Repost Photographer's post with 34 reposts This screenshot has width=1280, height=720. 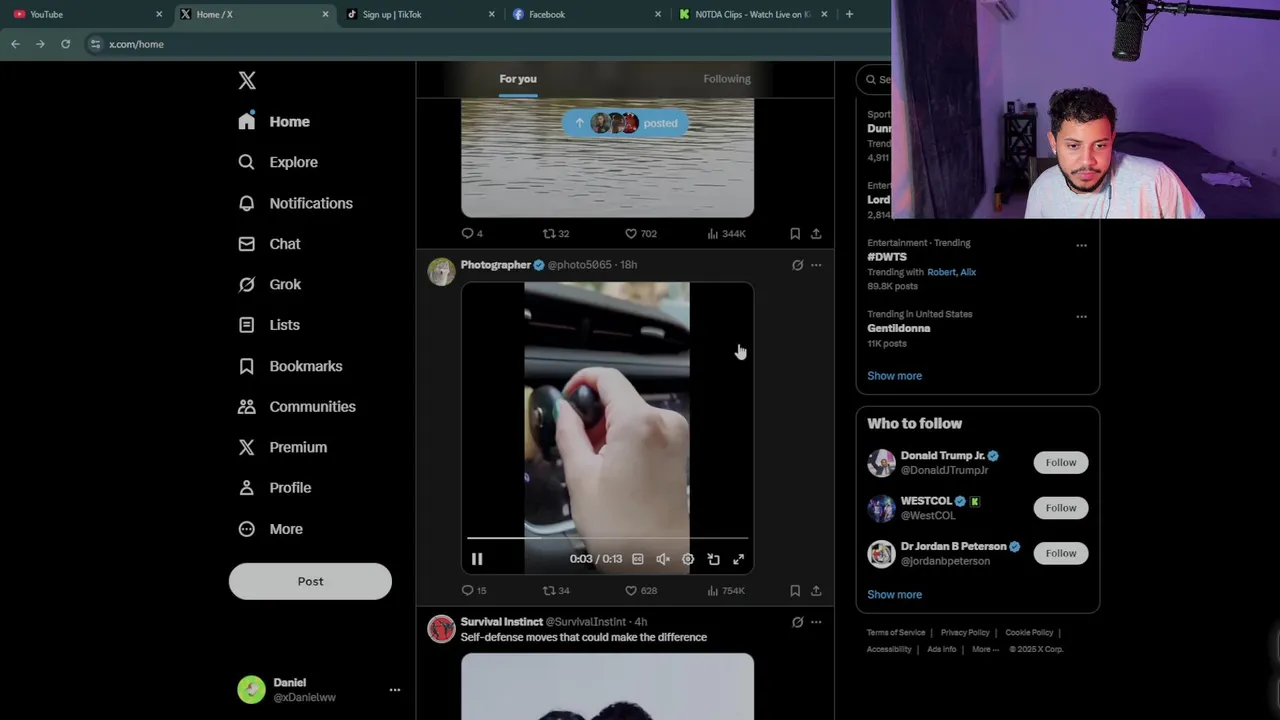555,591
